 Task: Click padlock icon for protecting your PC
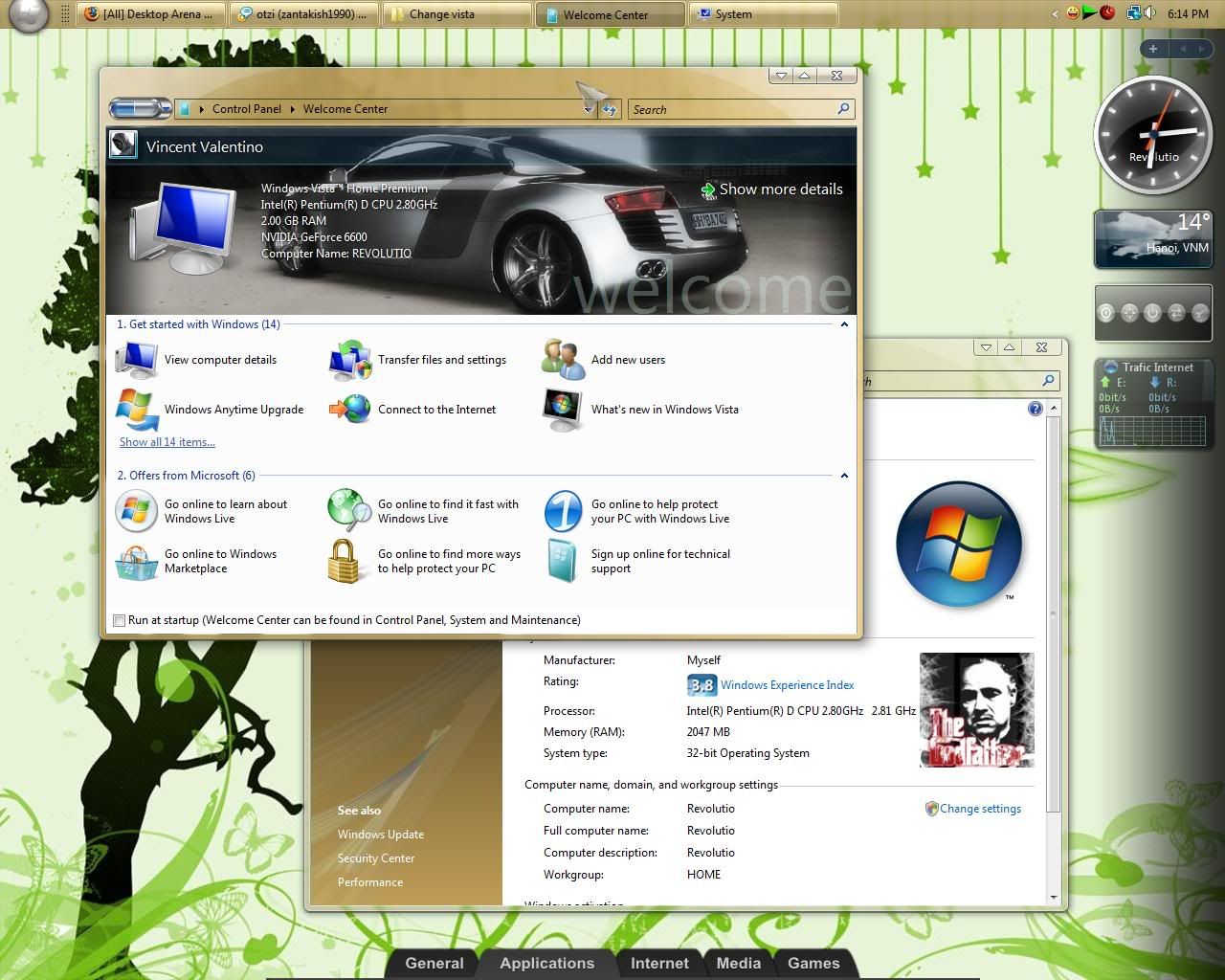(x=344, y=561)
